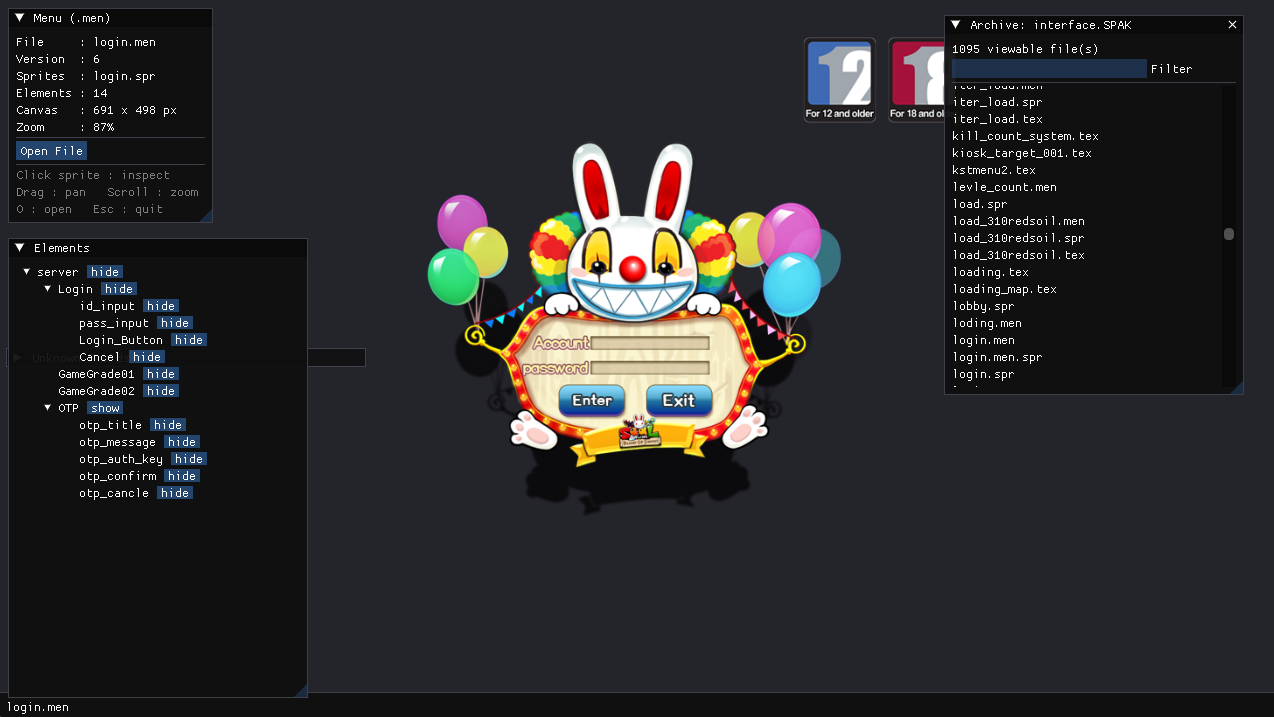Screen dimensions: 1274x717
Task: Click the Exit button sprite in the preview
Action: point(679,401)
